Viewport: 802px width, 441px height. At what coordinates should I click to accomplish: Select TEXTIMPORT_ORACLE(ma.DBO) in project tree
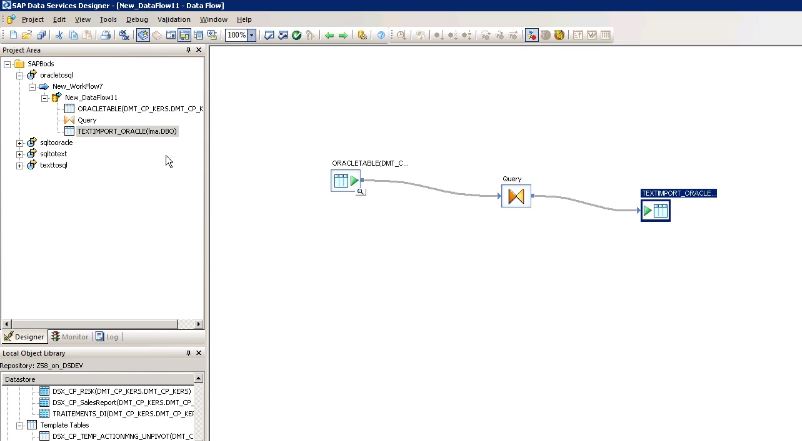(127, 131)
